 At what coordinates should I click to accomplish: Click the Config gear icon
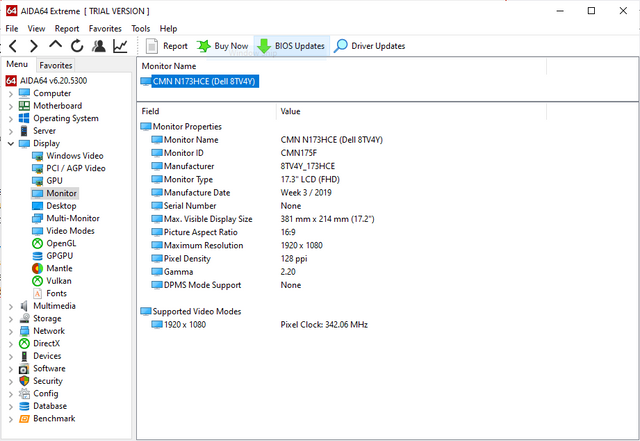(x=24, y=394)
